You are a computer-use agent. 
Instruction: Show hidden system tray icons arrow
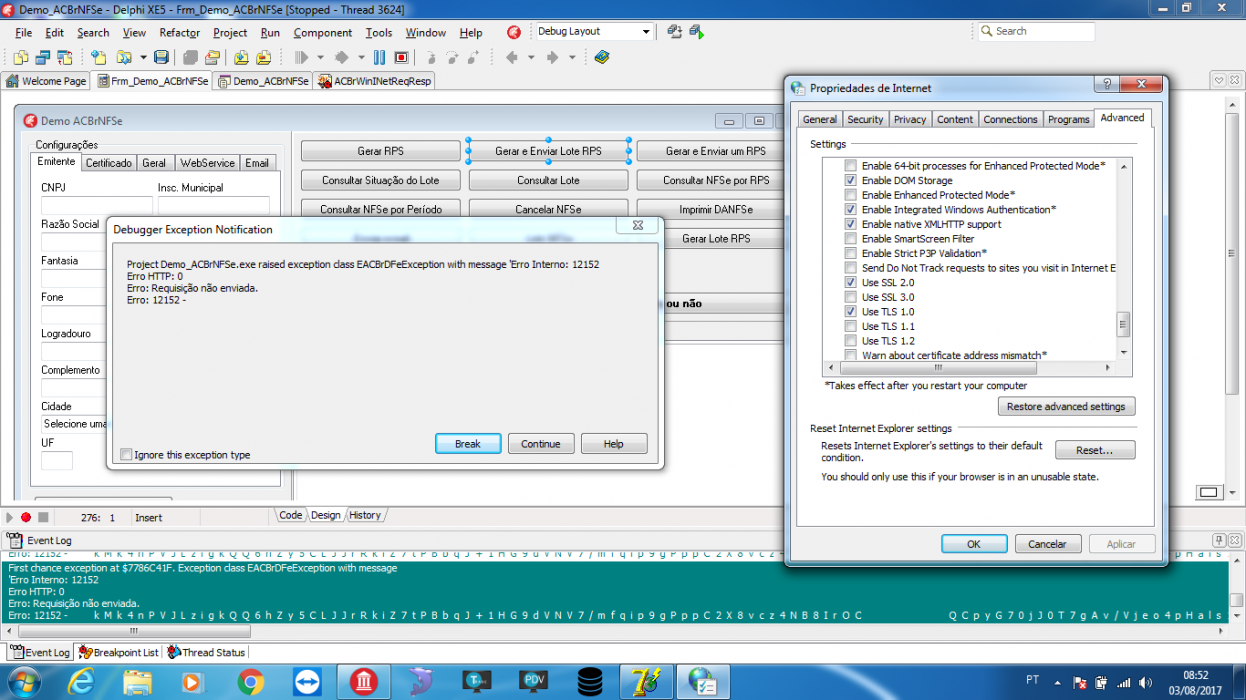click(x=1055, y=684)
